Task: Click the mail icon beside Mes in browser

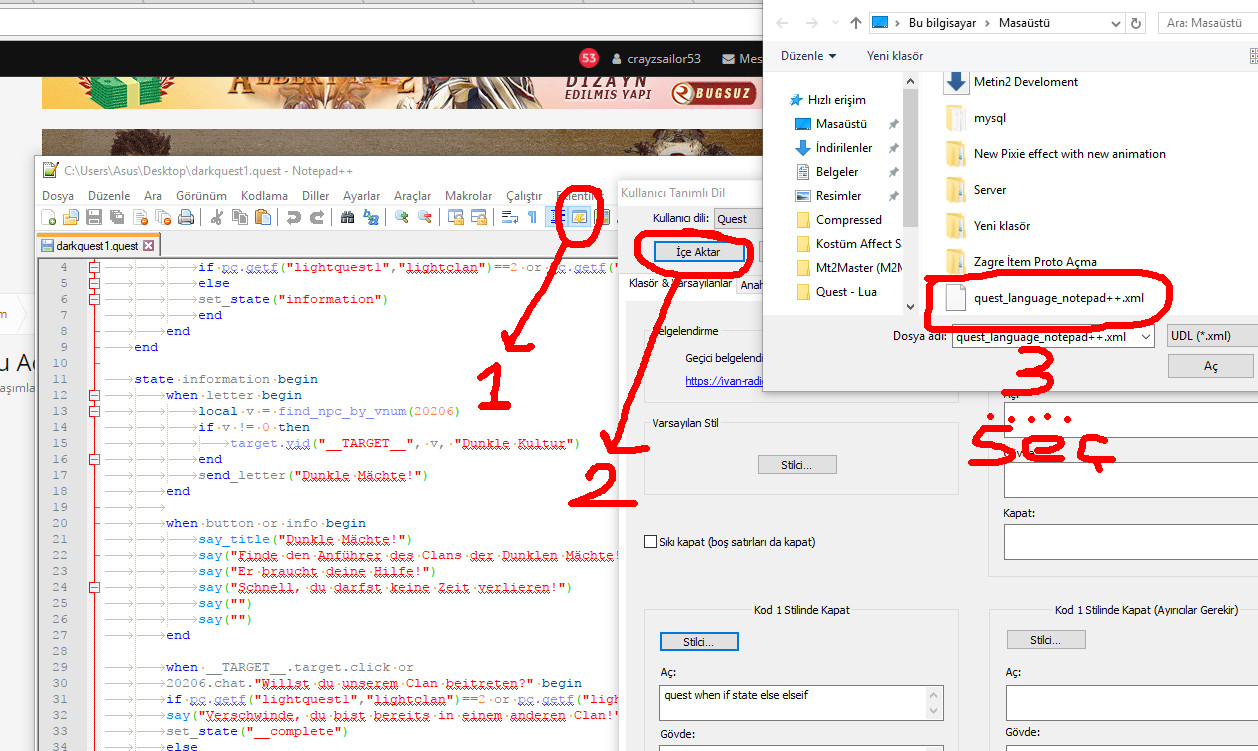Action: click(x=728, y=59)
